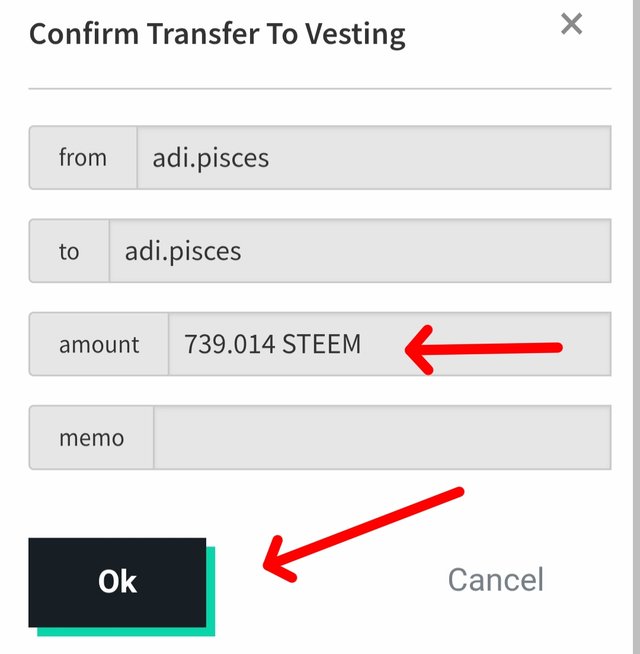Click the divider line below the title
This screenshot has width=640, height=654.
319,88
